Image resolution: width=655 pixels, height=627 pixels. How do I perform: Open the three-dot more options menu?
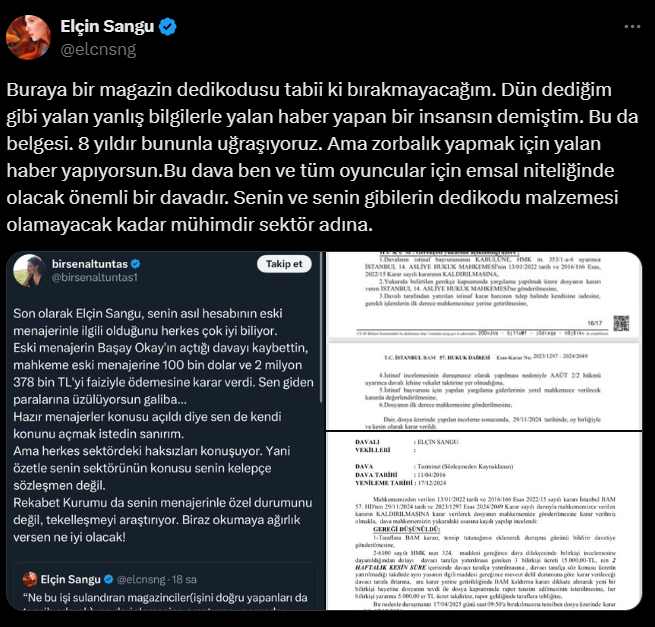point(632,27)
